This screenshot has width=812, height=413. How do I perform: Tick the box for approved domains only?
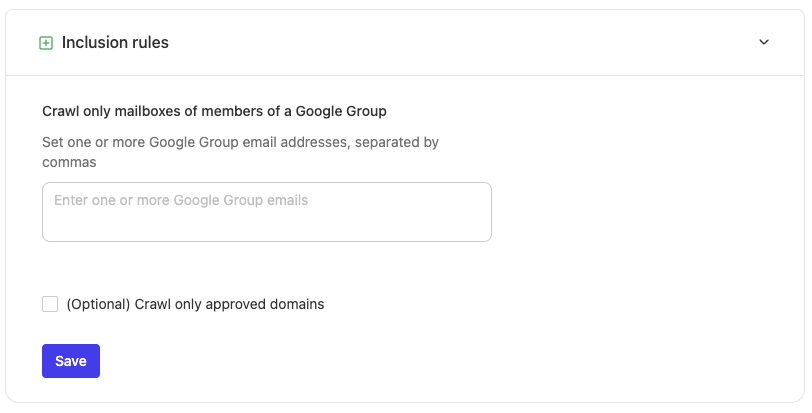tap(50, 304)
